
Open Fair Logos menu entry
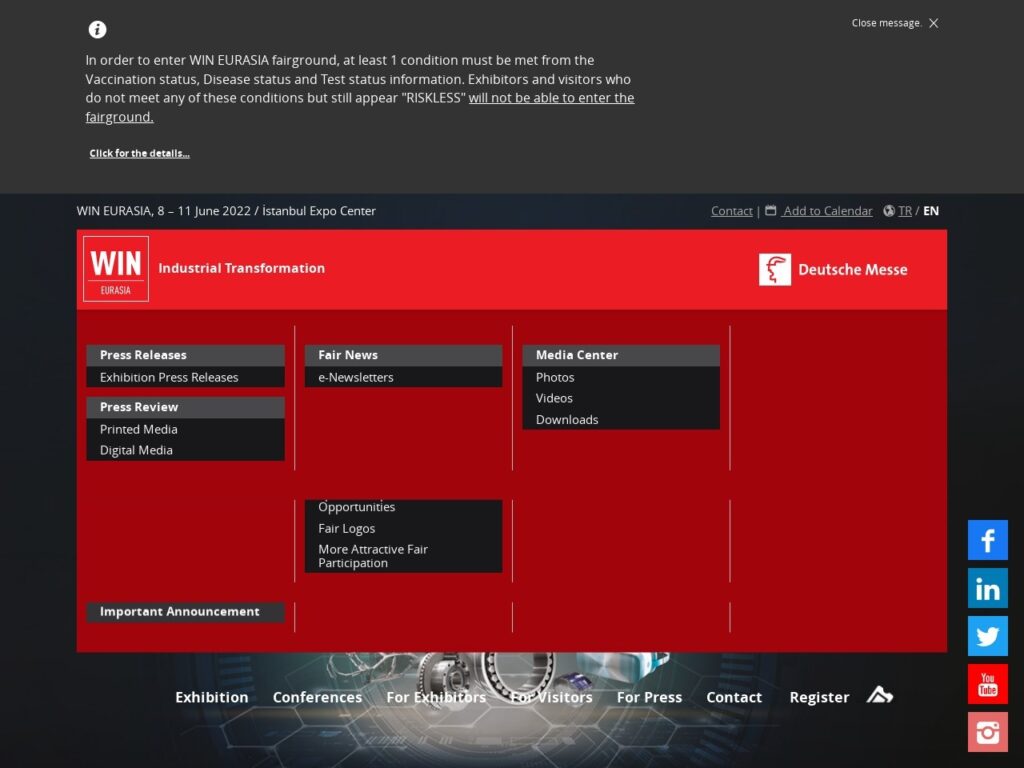(x=404, y=528)
